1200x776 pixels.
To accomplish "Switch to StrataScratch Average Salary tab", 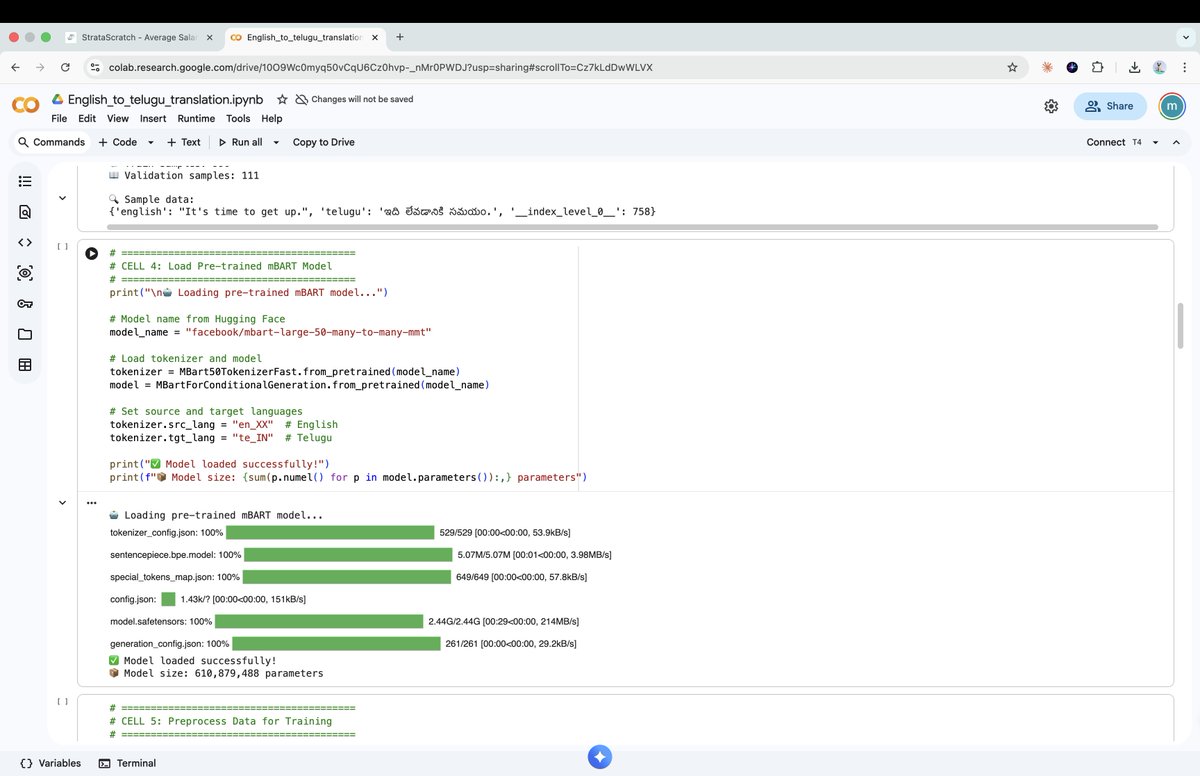I will [x=139, y=37].
